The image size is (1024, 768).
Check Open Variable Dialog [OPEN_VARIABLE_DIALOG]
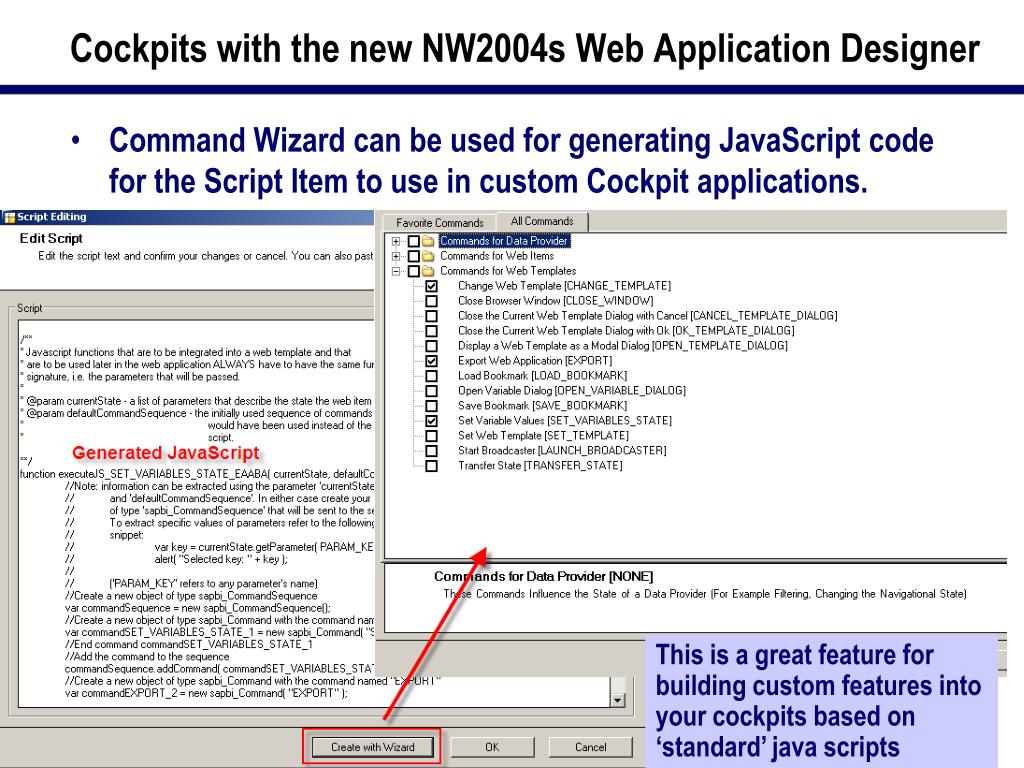coord(431,391)
